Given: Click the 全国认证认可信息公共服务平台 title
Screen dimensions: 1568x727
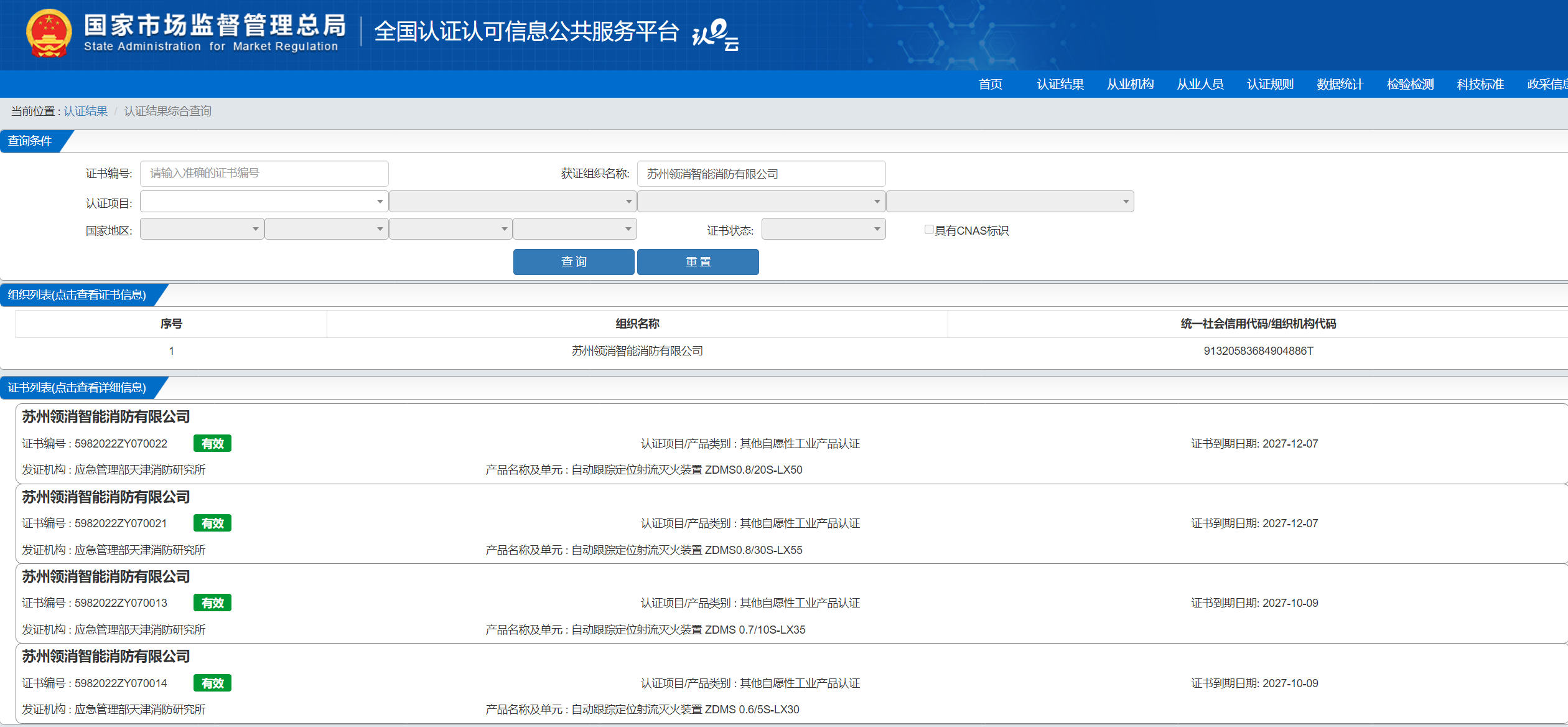Looking at the screenshot, I should [x=526, y=31].
